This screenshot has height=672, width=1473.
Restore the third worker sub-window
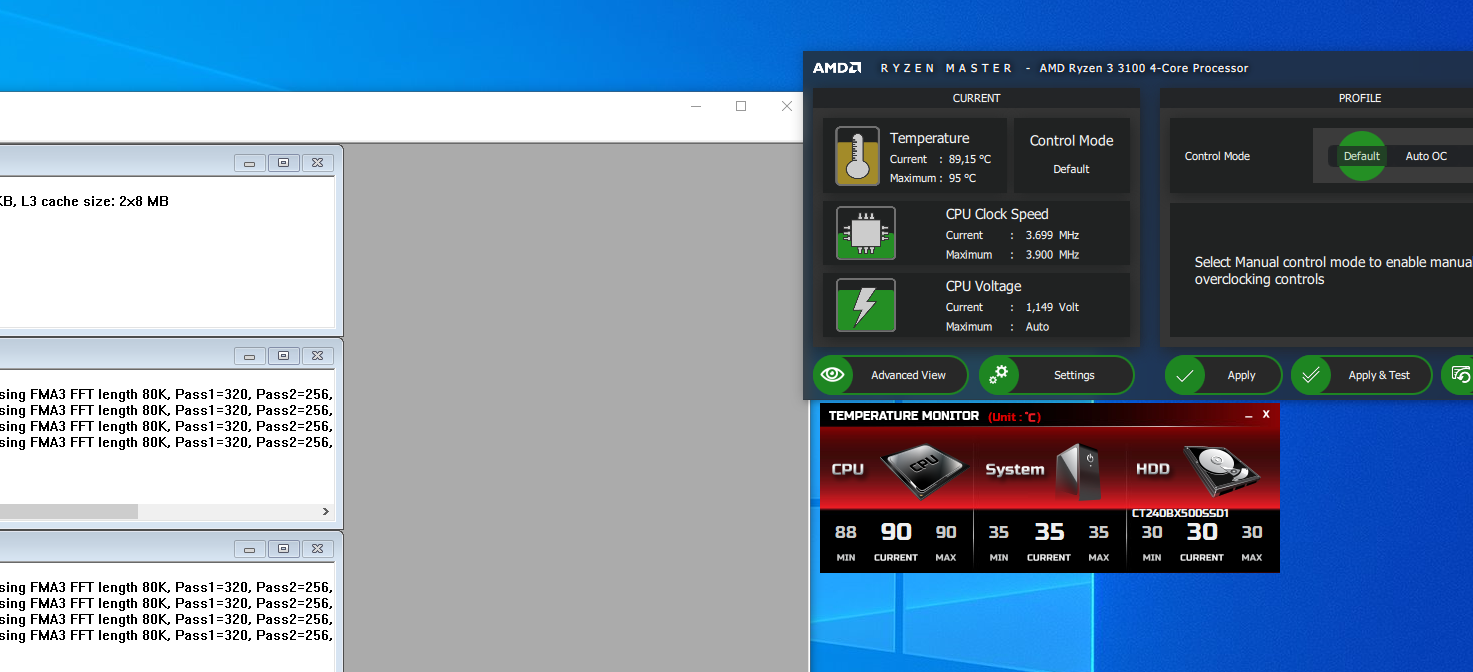pyautogui.click(x=284, y=549)
